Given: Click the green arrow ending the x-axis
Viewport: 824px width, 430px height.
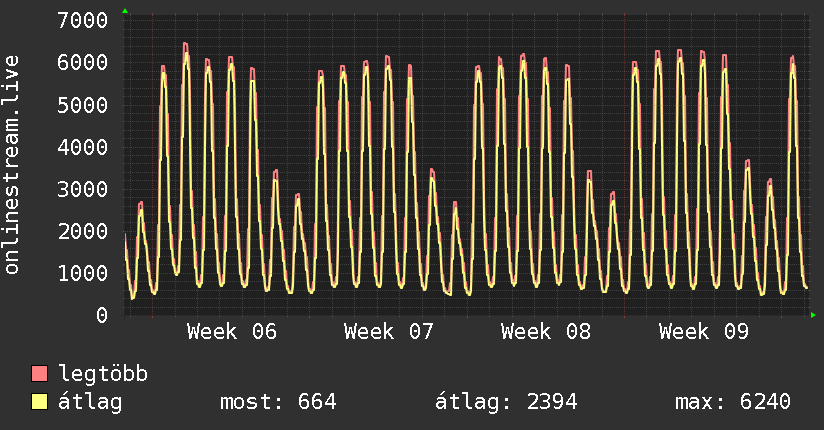Looking at the screenshot, I should pyautogui.click(x=813, y=315).
